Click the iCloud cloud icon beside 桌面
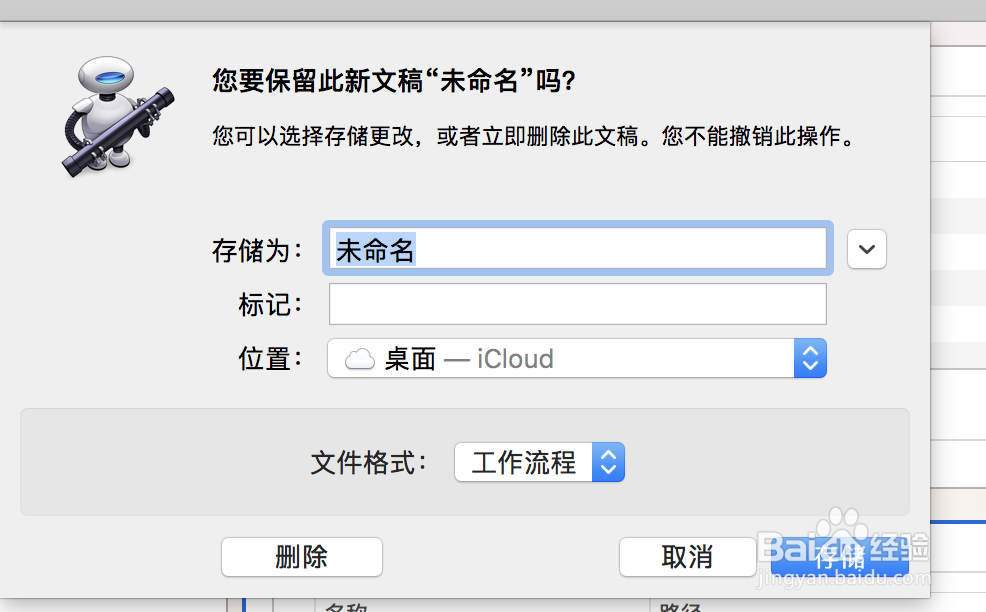Image resolution: width=986 pixels, height=612 pixels. point(358,358)
